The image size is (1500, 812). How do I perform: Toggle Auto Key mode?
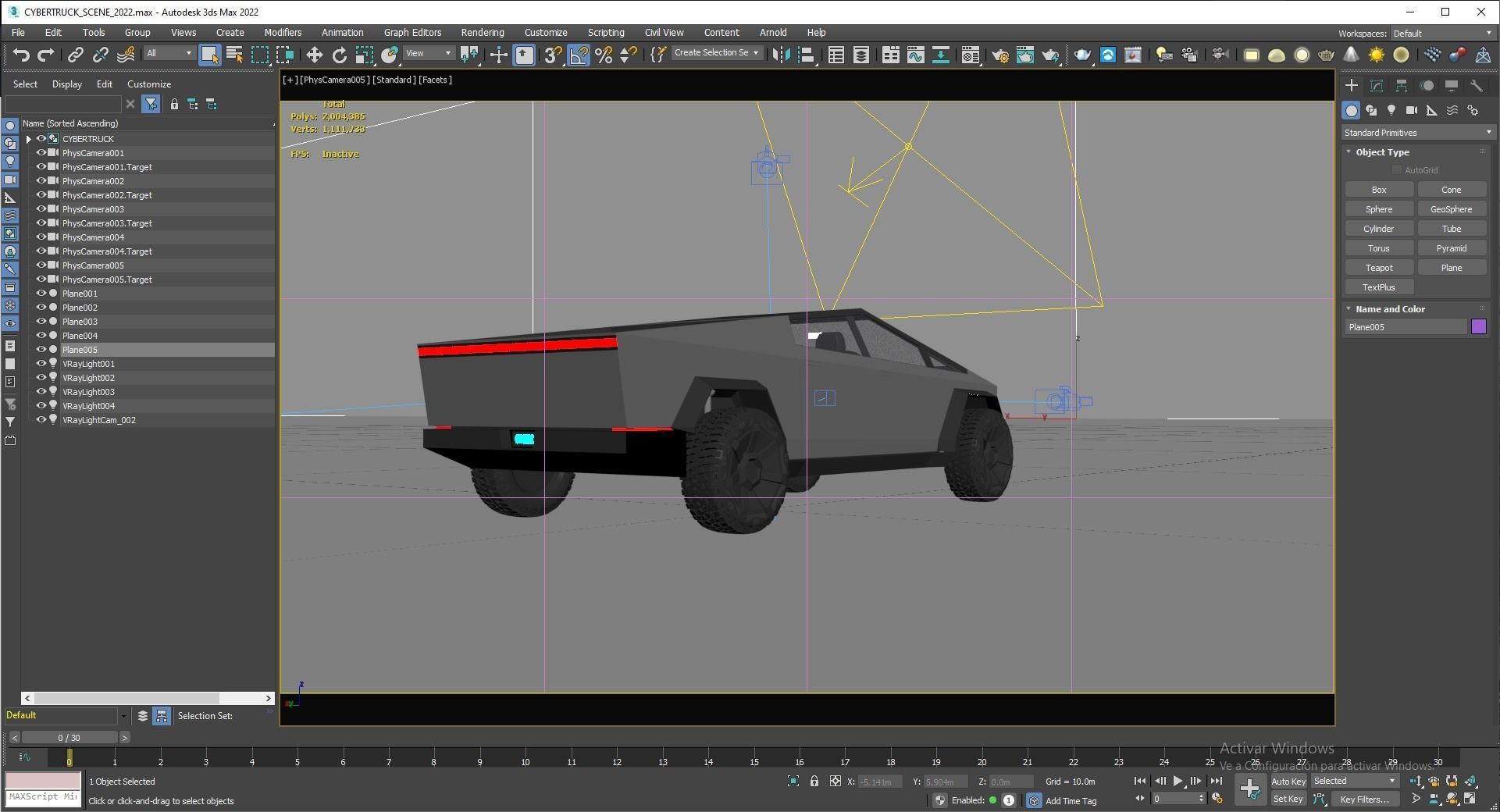click(x=1288, y=782)
